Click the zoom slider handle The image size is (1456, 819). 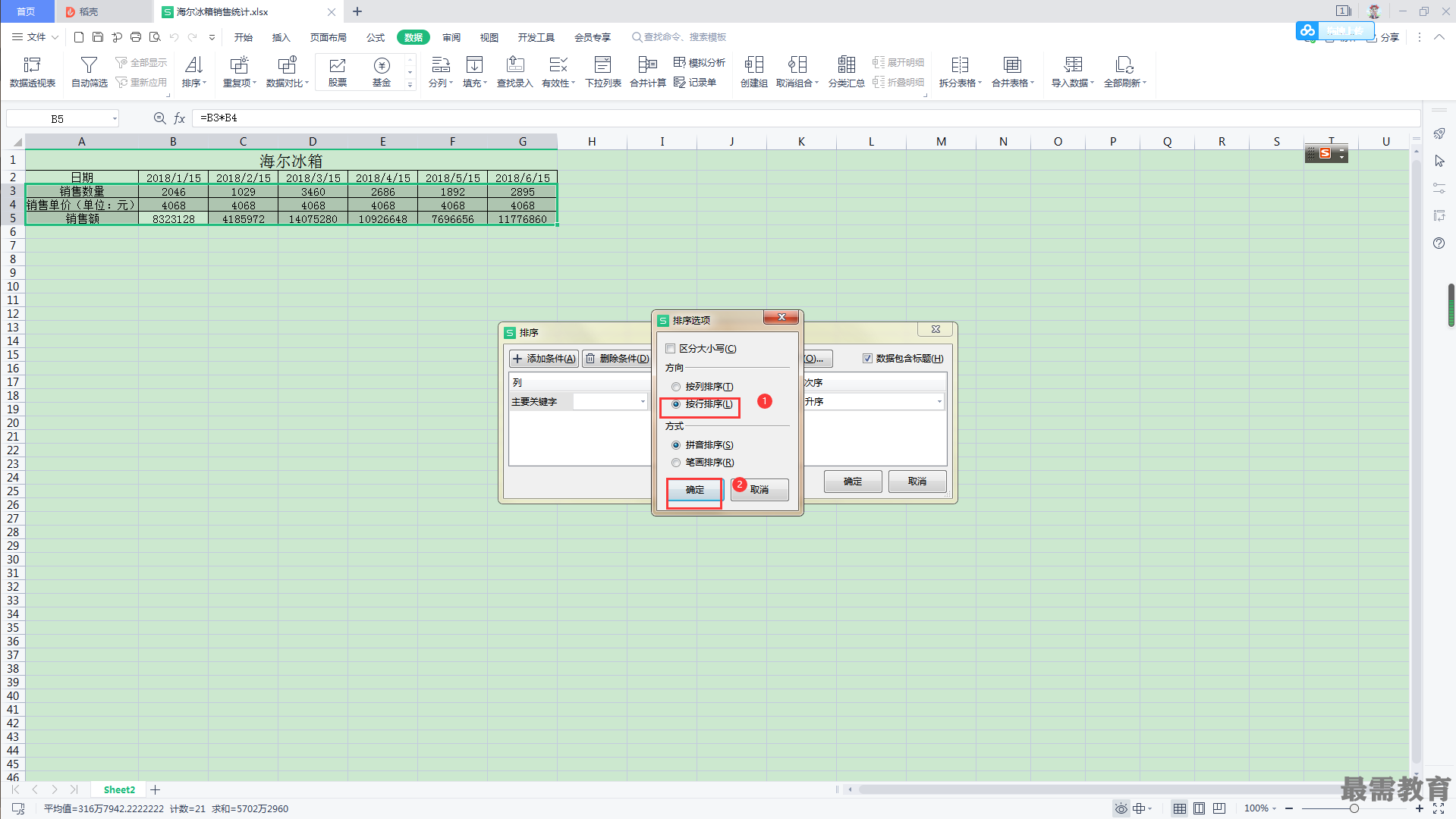[x=1354, y=808]
